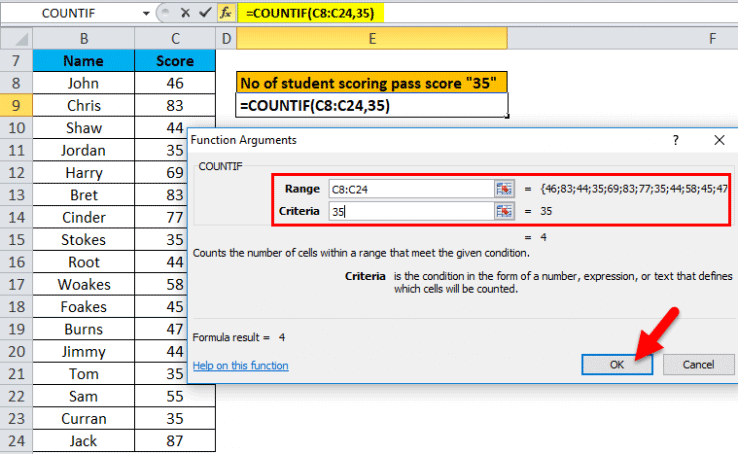Select the cell containing Harry
The image size is (738, 454).
point(84,173)
